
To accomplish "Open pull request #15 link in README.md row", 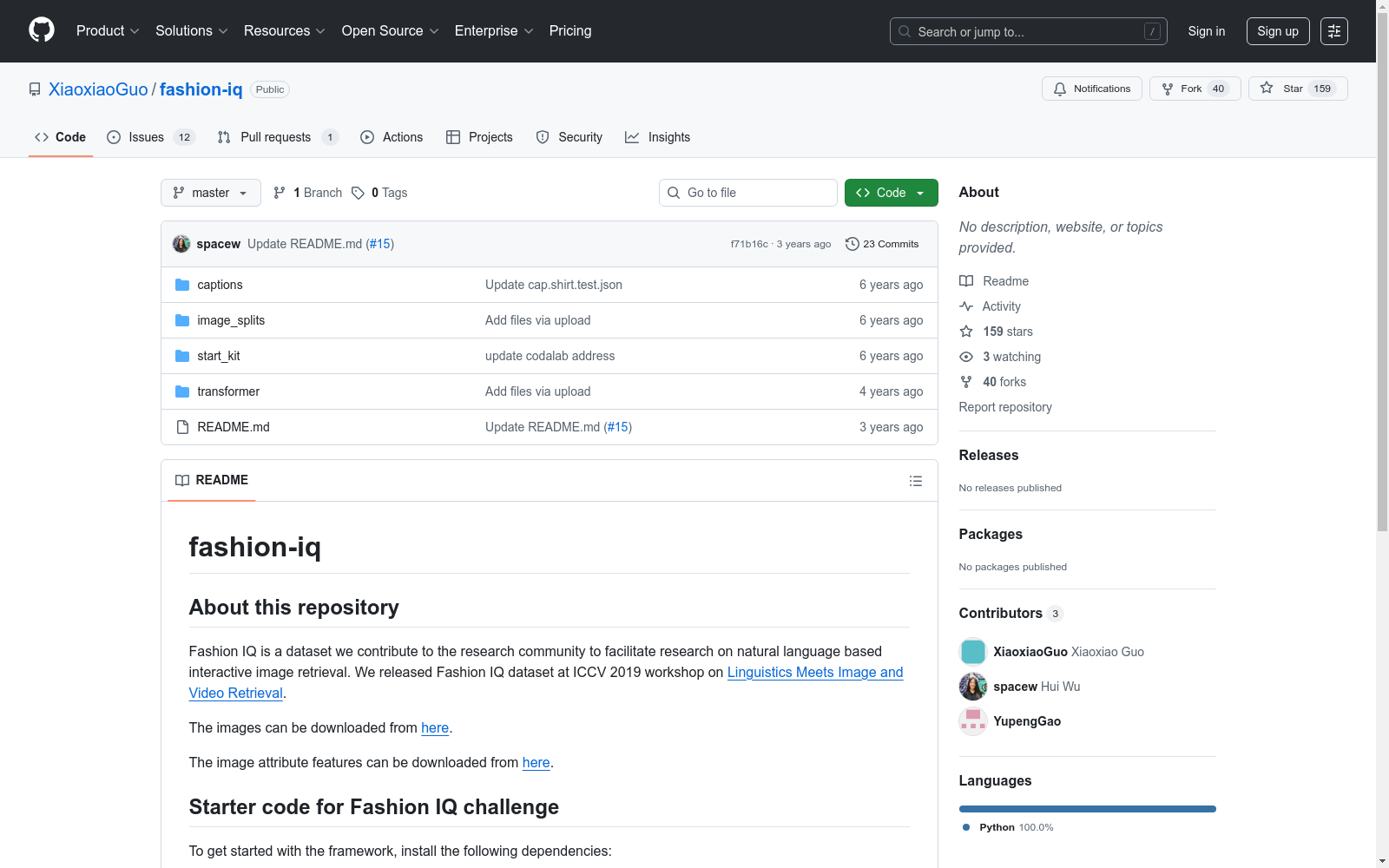I will 618,427.
